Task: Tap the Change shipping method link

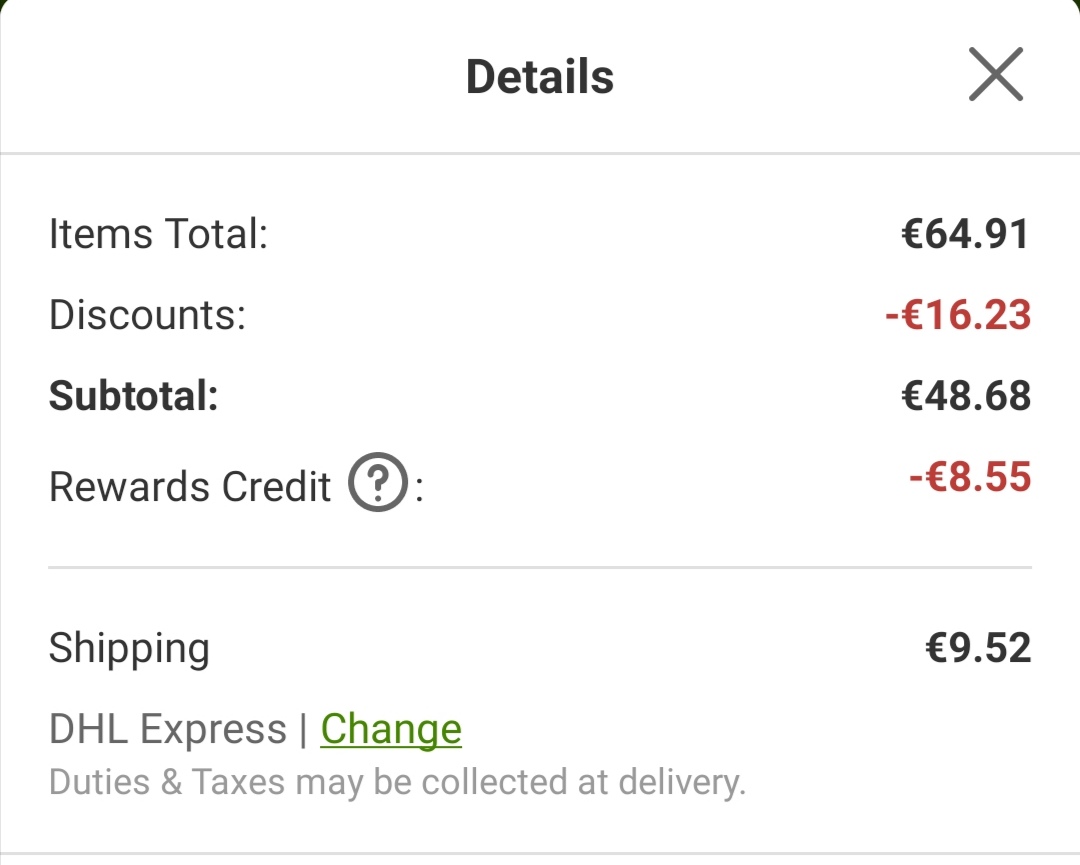Action: click(391, 729)
